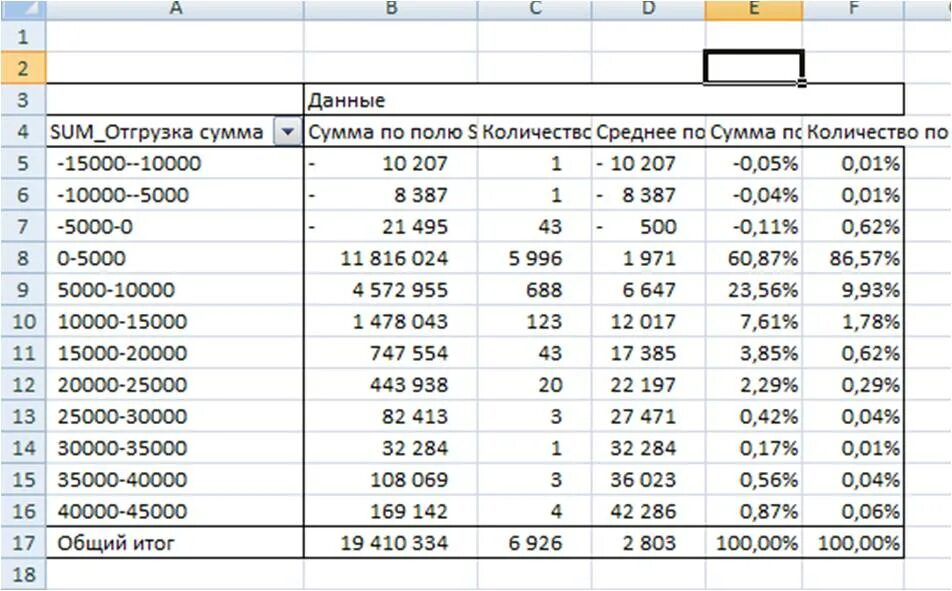This screenshot has width=952, height=591.
Task: Select row 17 header
Action: coord(23,542)
